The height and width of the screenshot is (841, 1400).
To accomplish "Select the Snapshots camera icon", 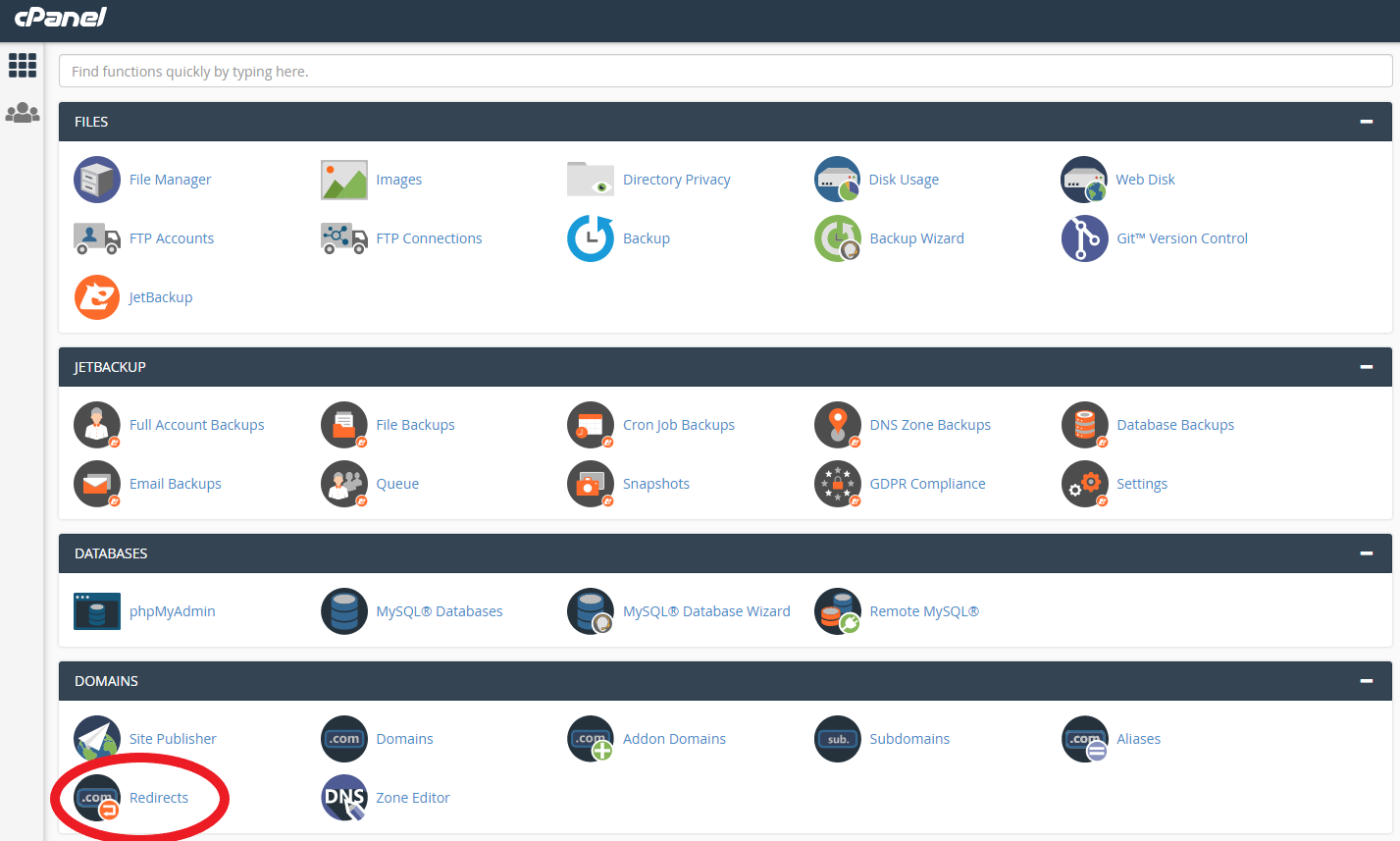I will [x=590, y=483].
